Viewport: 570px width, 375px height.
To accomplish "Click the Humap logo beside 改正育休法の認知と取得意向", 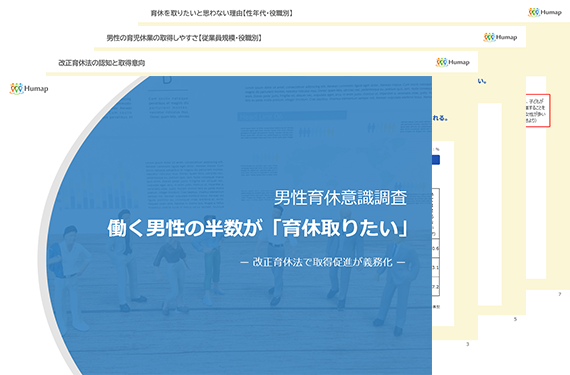I will tap(453, 62).
